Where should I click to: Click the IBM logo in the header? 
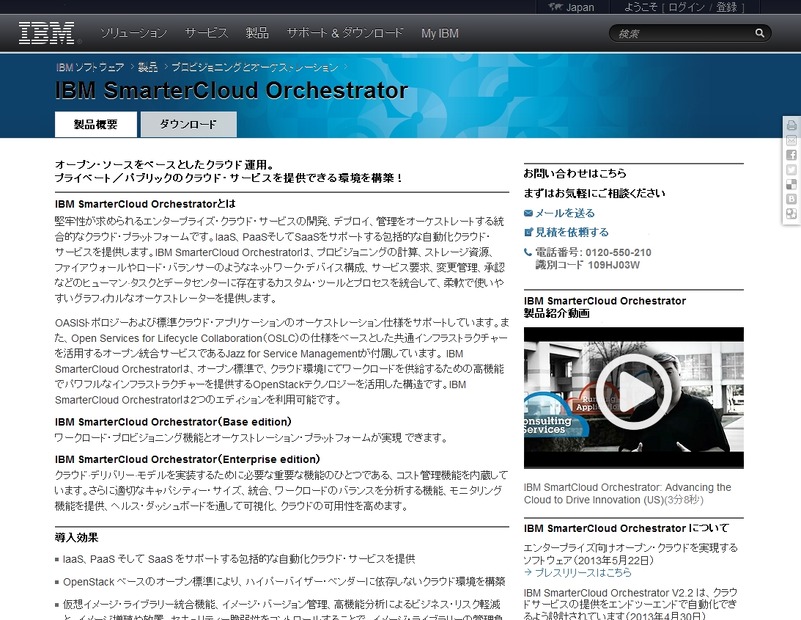click(46, 33)
